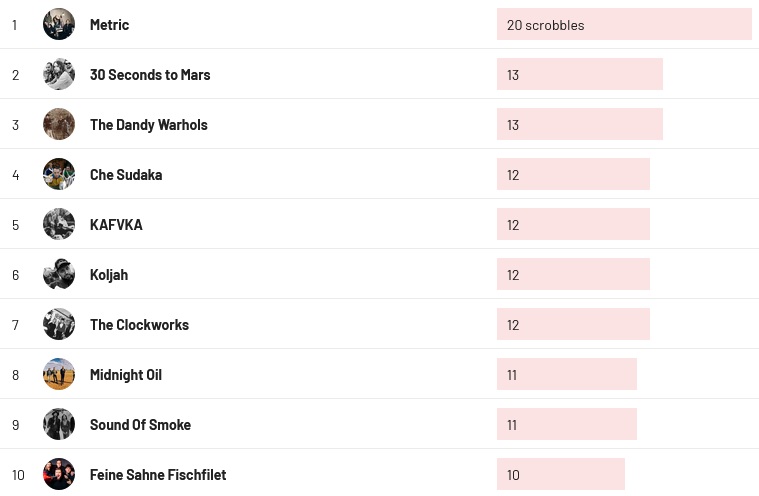Open Sound Of Smoke artist link
Screen dimensions: 759x496
(140, 425)
